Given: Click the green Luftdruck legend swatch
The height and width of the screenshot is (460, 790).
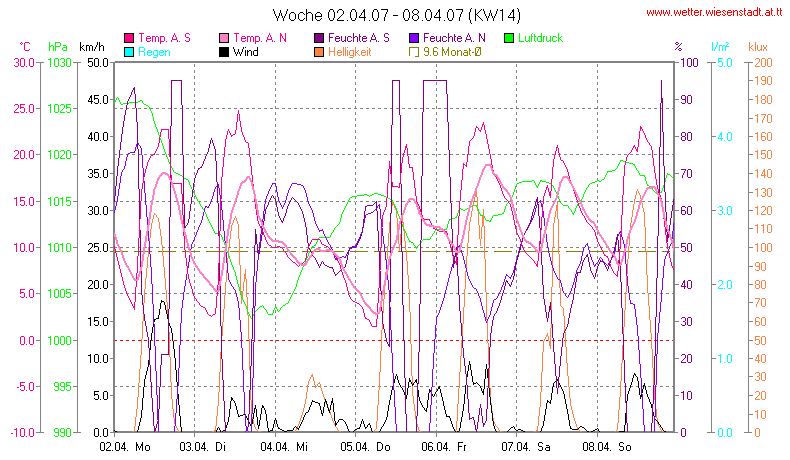Looking at the screenshot, I should 509,38.
